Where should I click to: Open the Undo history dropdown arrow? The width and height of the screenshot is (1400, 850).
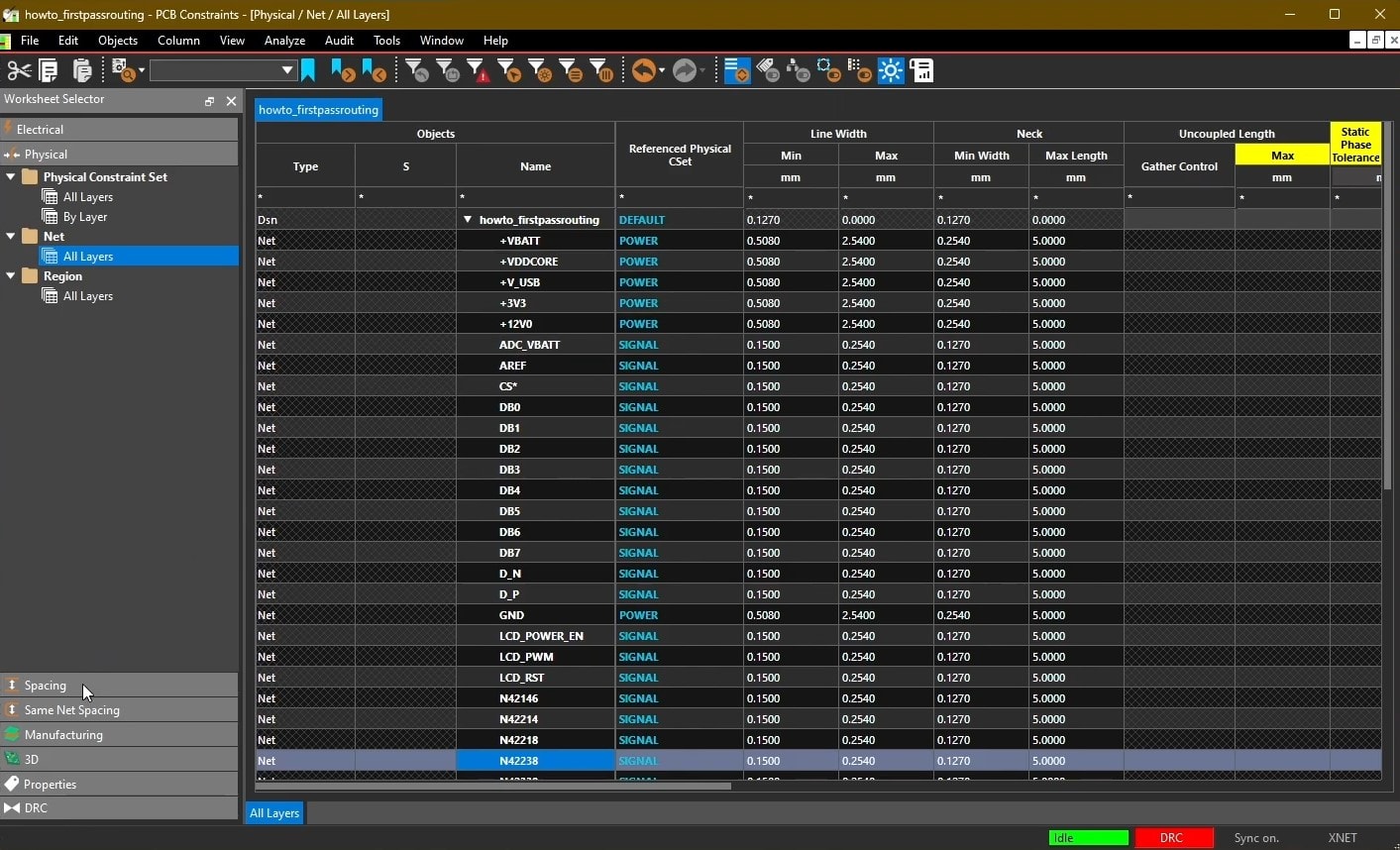click(x=661, y=70)
